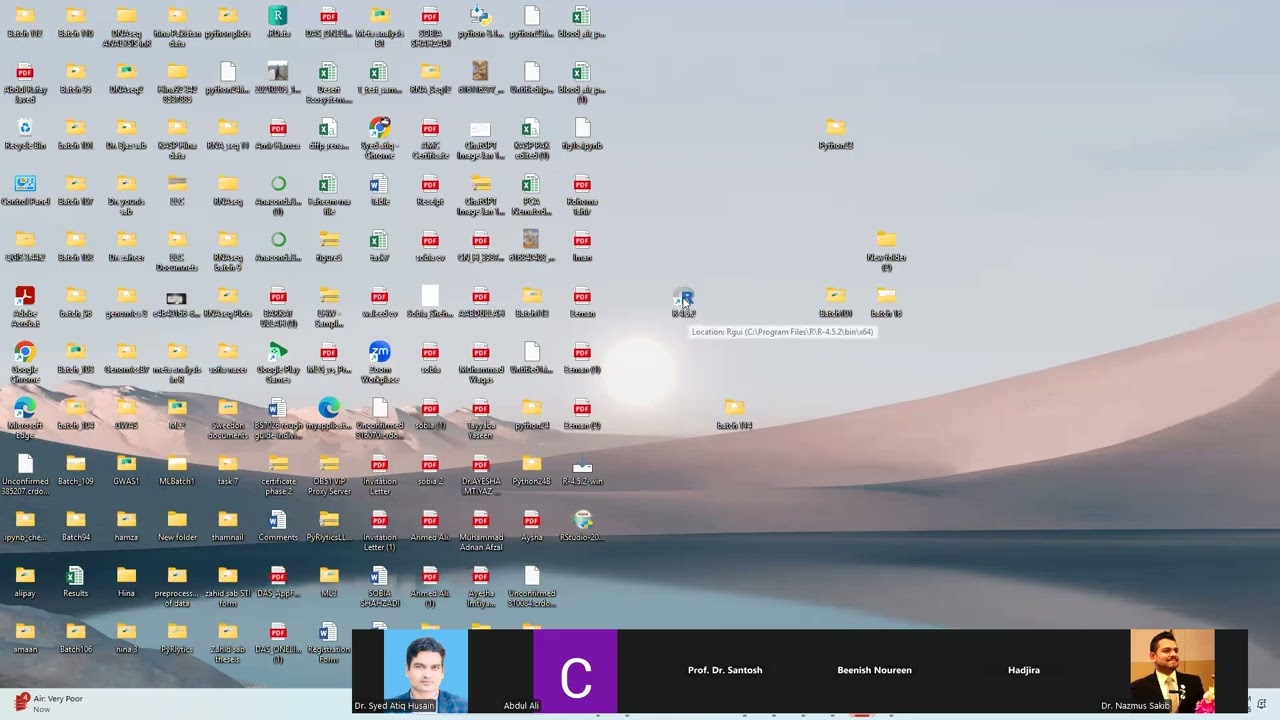The width and height of the screenshot is (1280, 720).
Task: Select the Comments Word document
Action: pyautogui.click(x=278, y=526)
